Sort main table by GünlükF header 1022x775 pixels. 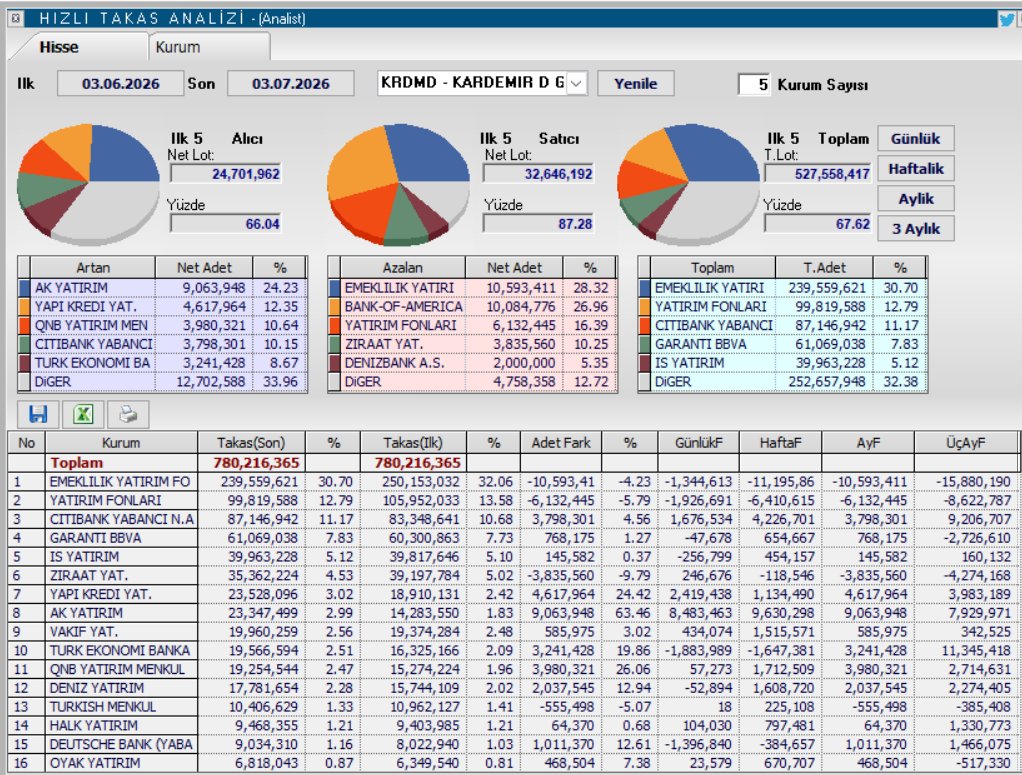[698, 443]
